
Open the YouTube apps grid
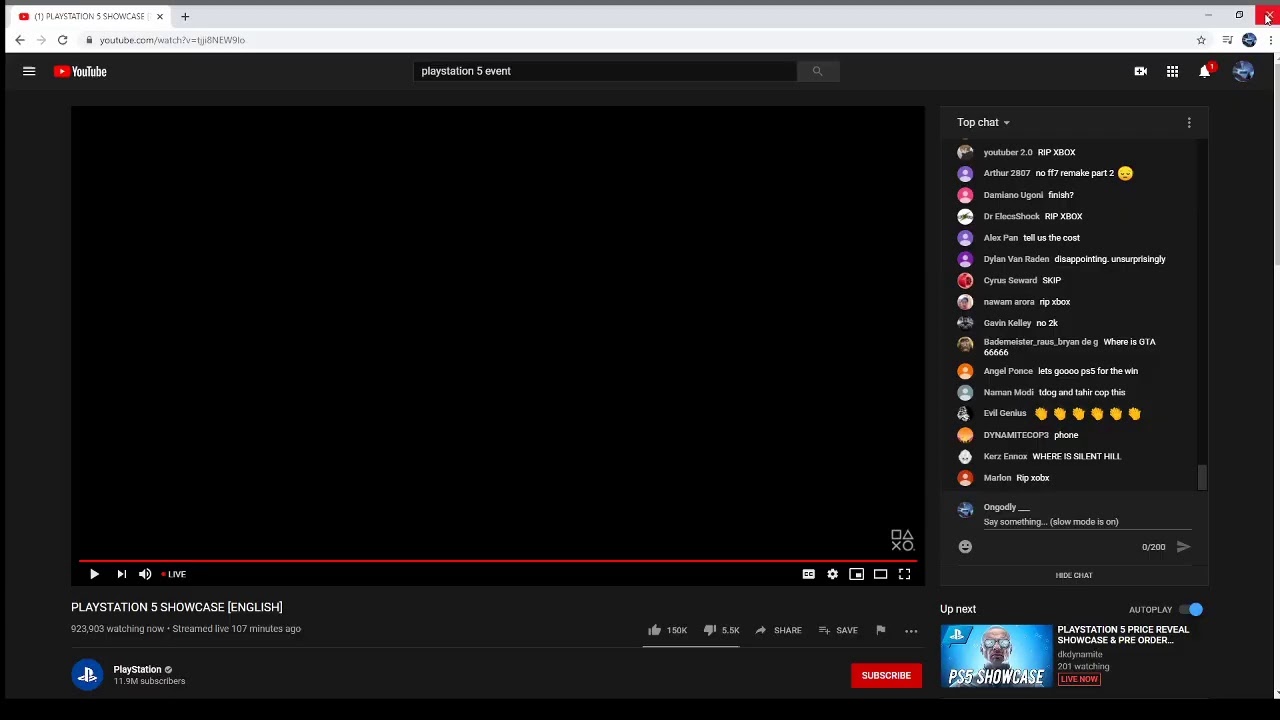1172,71
